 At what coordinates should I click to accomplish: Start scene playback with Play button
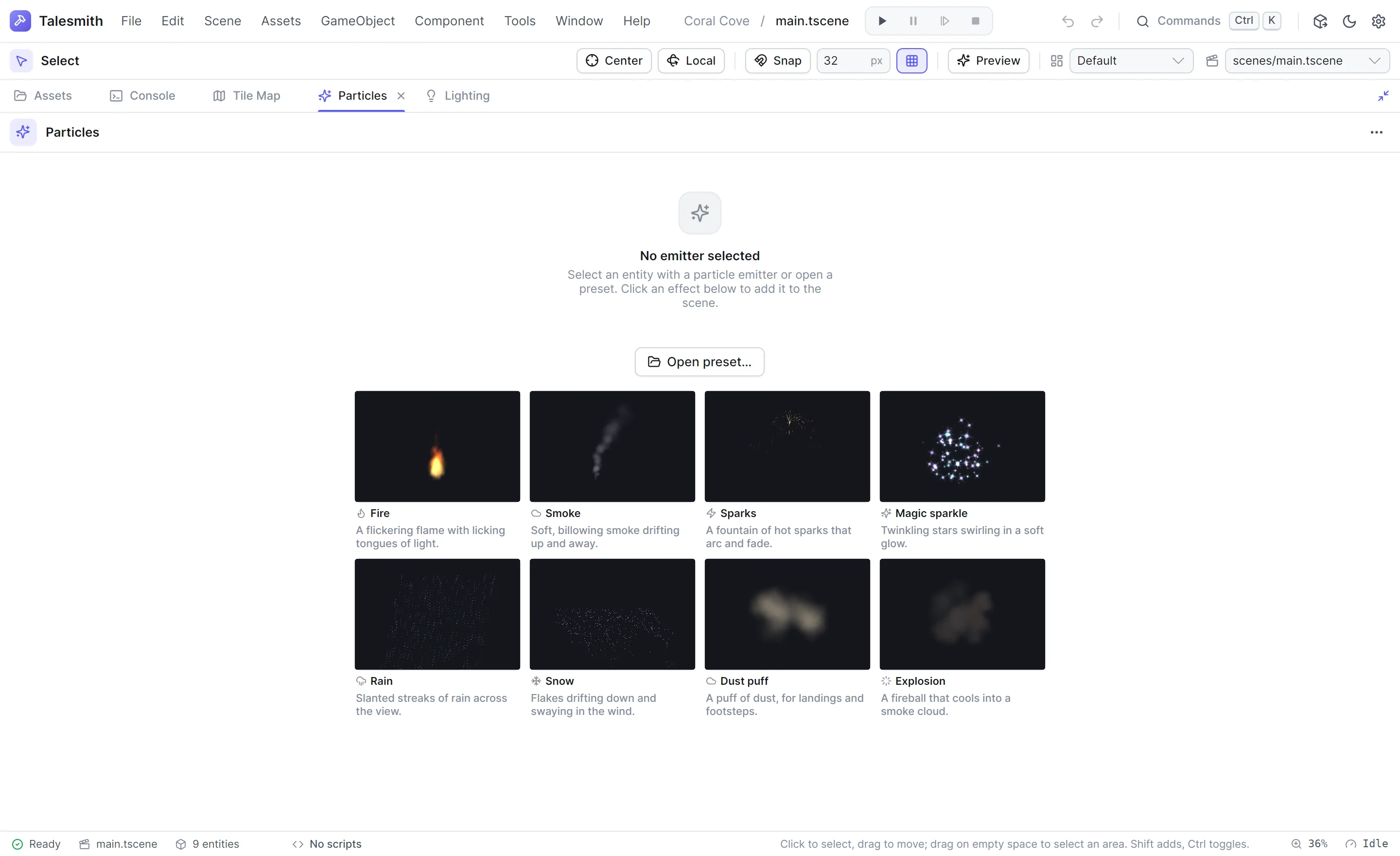coord(882,21)
